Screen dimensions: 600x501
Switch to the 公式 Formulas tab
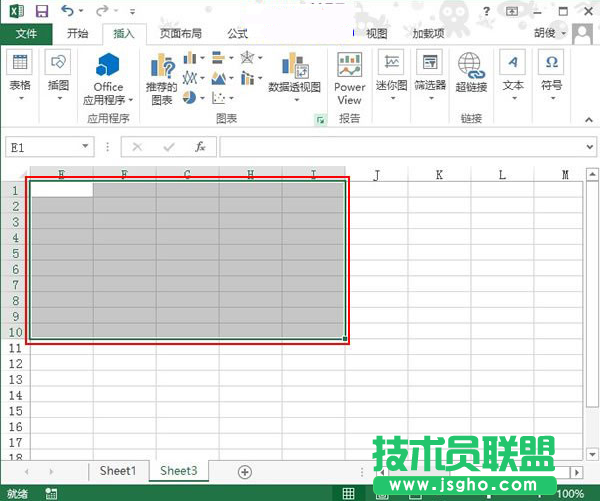tap(238, 34)
